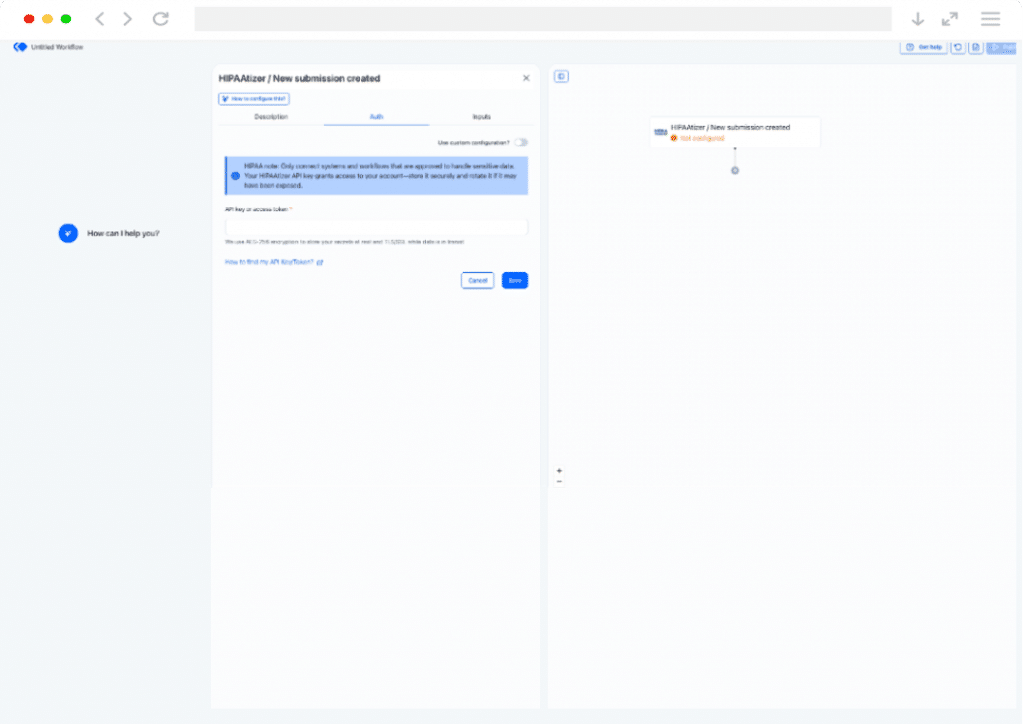Click the app logo next to Untitled Workflow
The width and height of the screenshot is (1024, 724).
point(18,46)
